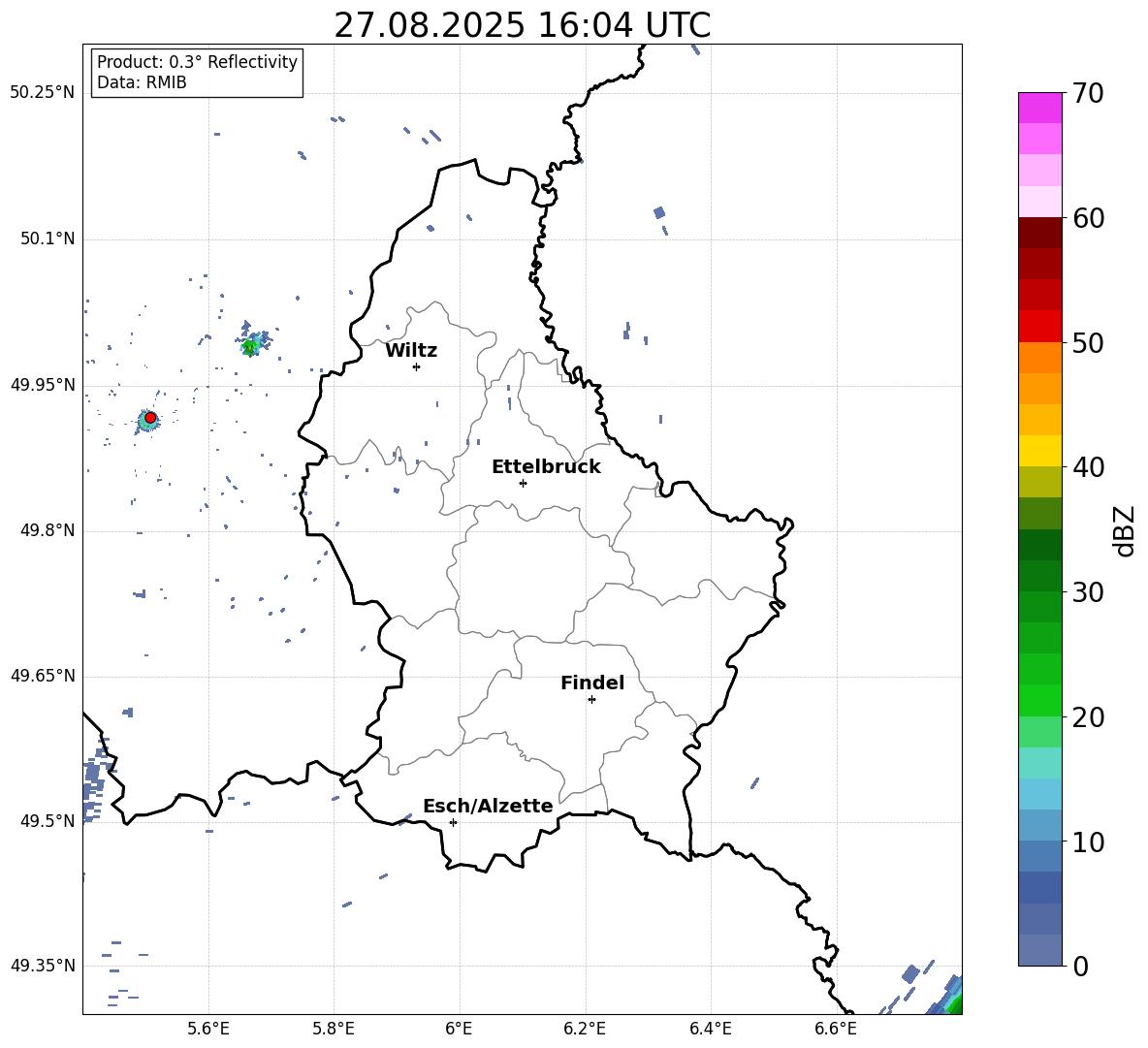
Task: Click the Esch/Alzette location cross marker
Action: (453, 822)
